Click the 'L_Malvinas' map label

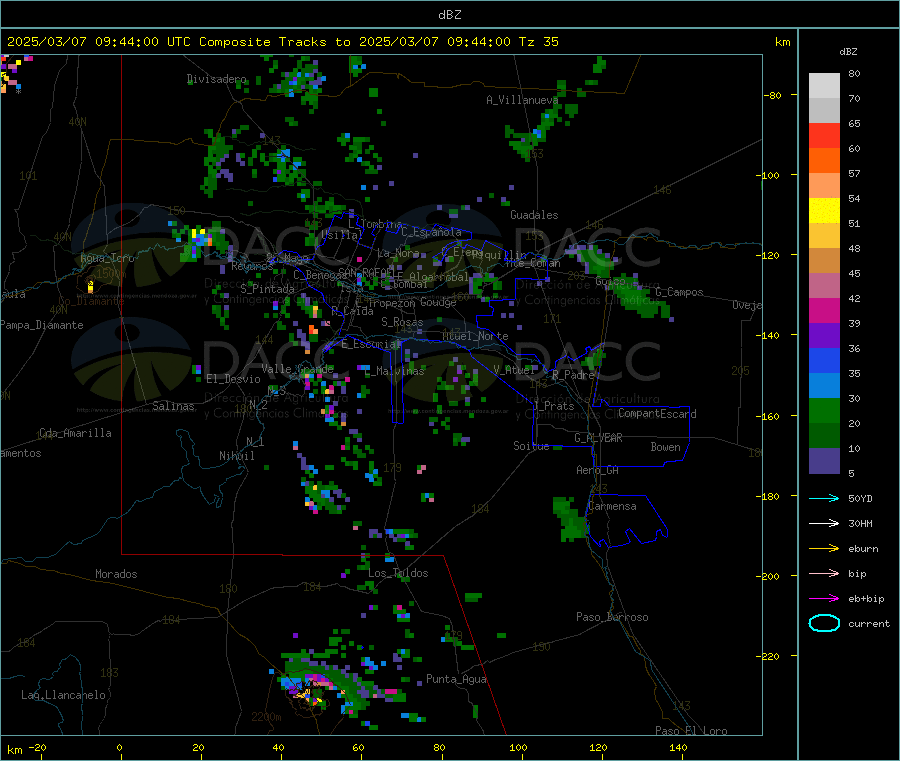394,371
